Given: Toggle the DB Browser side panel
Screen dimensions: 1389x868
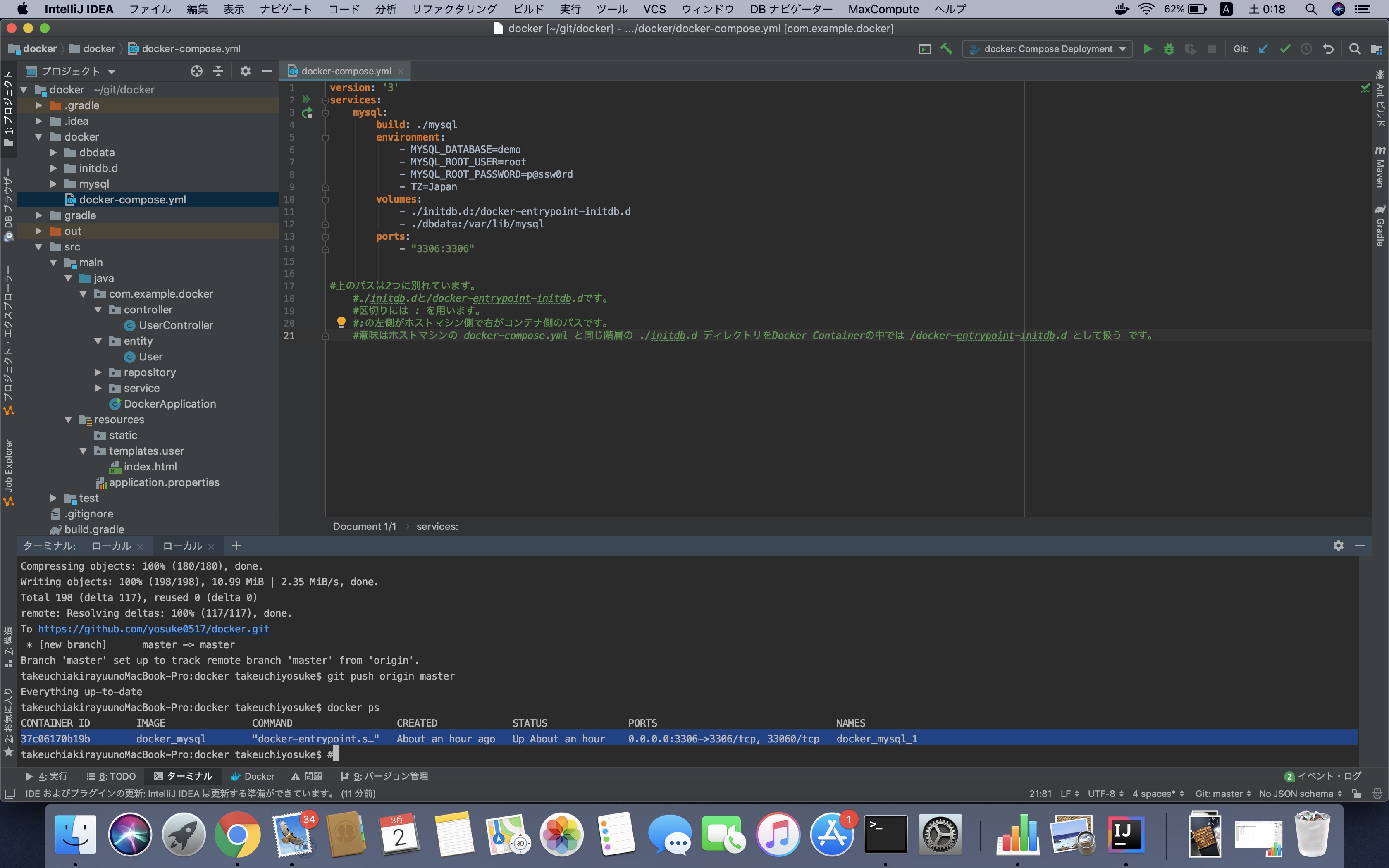Looking at the screenshot, I should tap(9, 205).
